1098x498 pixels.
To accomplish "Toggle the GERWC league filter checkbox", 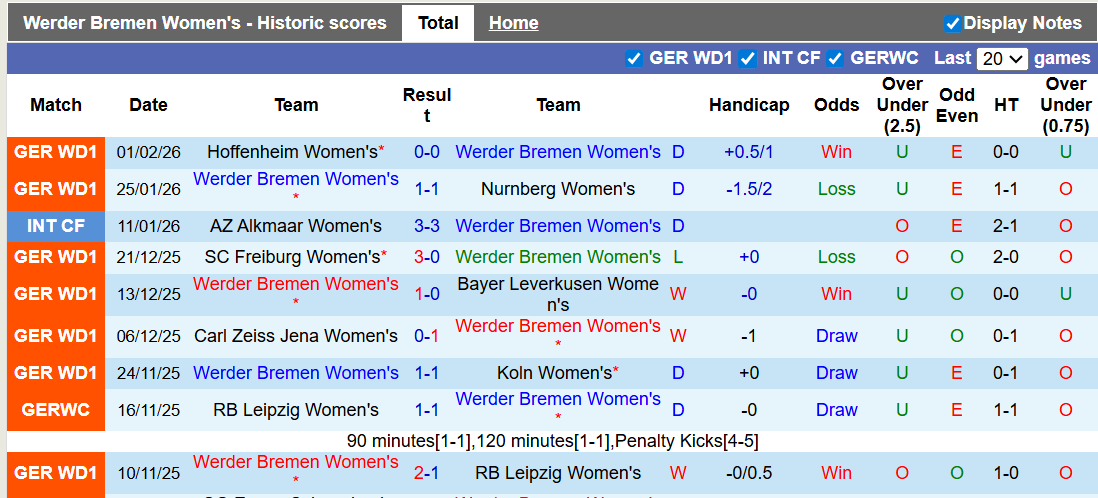I will (835, 58).
